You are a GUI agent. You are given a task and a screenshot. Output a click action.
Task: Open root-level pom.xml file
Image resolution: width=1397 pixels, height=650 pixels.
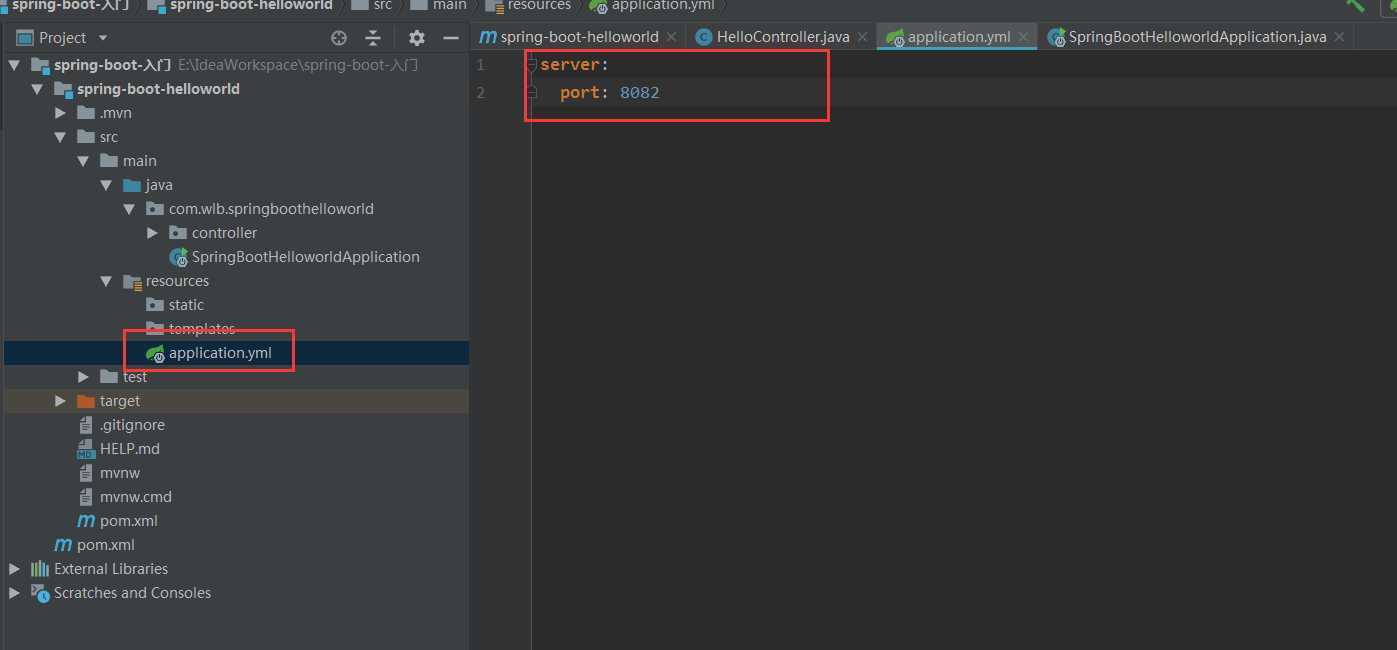[106, 545]
